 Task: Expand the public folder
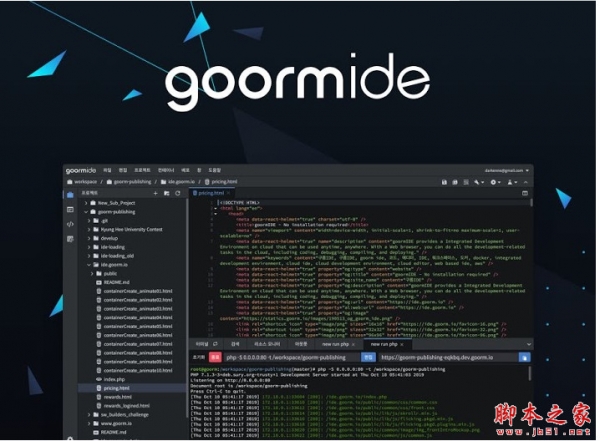pos(92,273)
